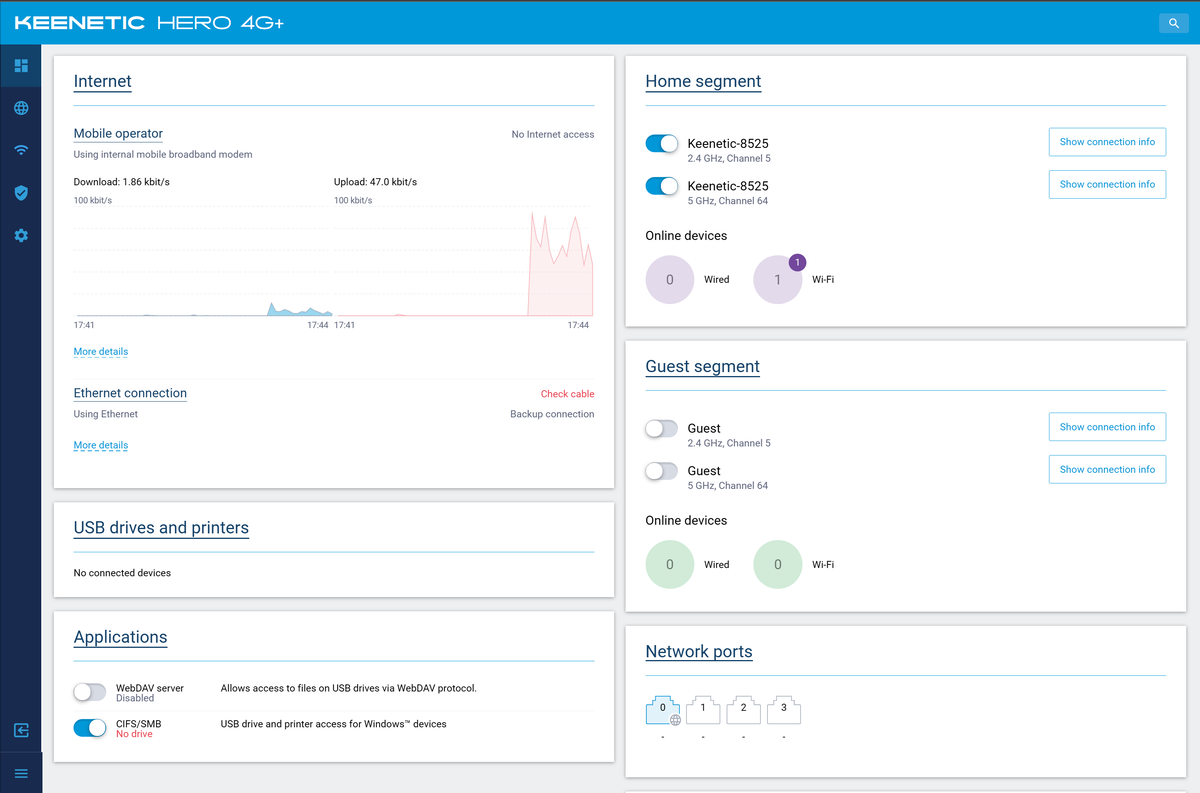Open the Home segment heading link
Viewport: 1200px width, 793px height.
[703, 82]
